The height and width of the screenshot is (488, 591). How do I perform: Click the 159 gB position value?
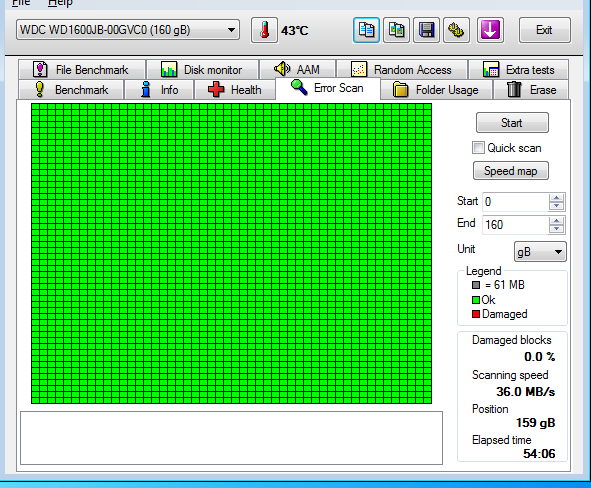(536, 423)
